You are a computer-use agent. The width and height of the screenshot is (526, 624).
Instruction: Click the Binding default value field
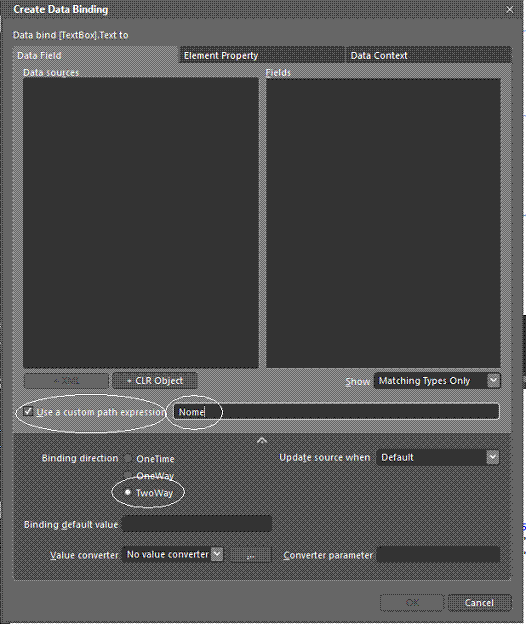click(x=197, y=524)
